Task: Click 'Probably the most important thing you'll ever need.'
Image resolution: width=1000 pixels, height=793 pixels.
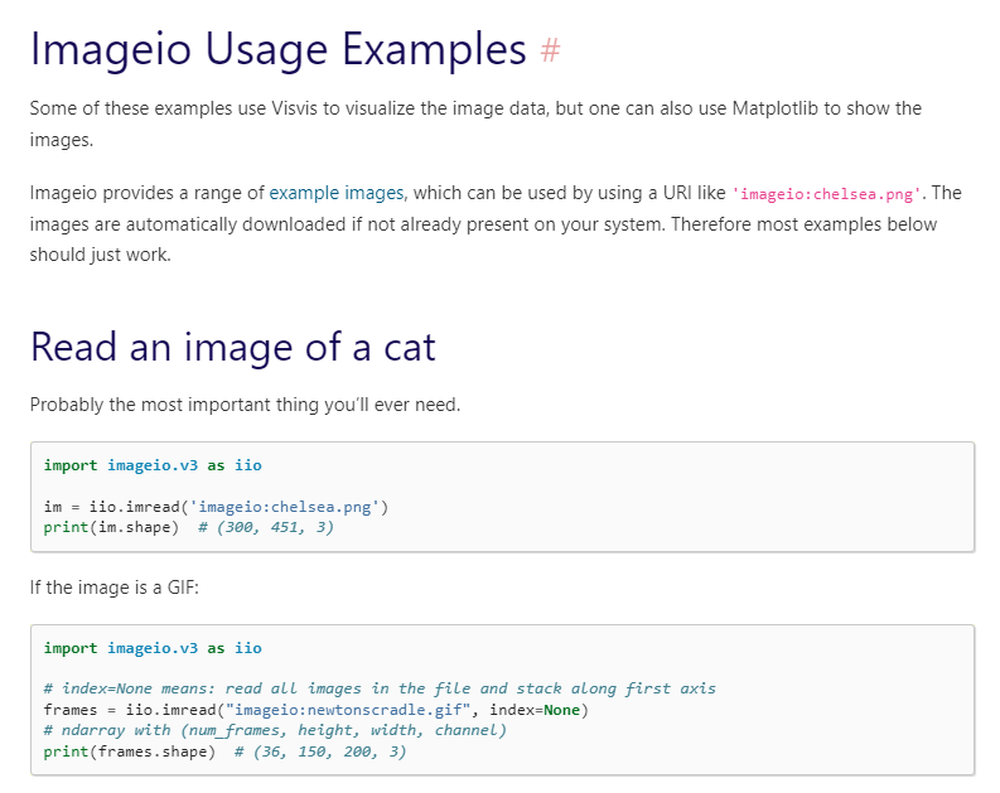Action: [x=245, y=405]
